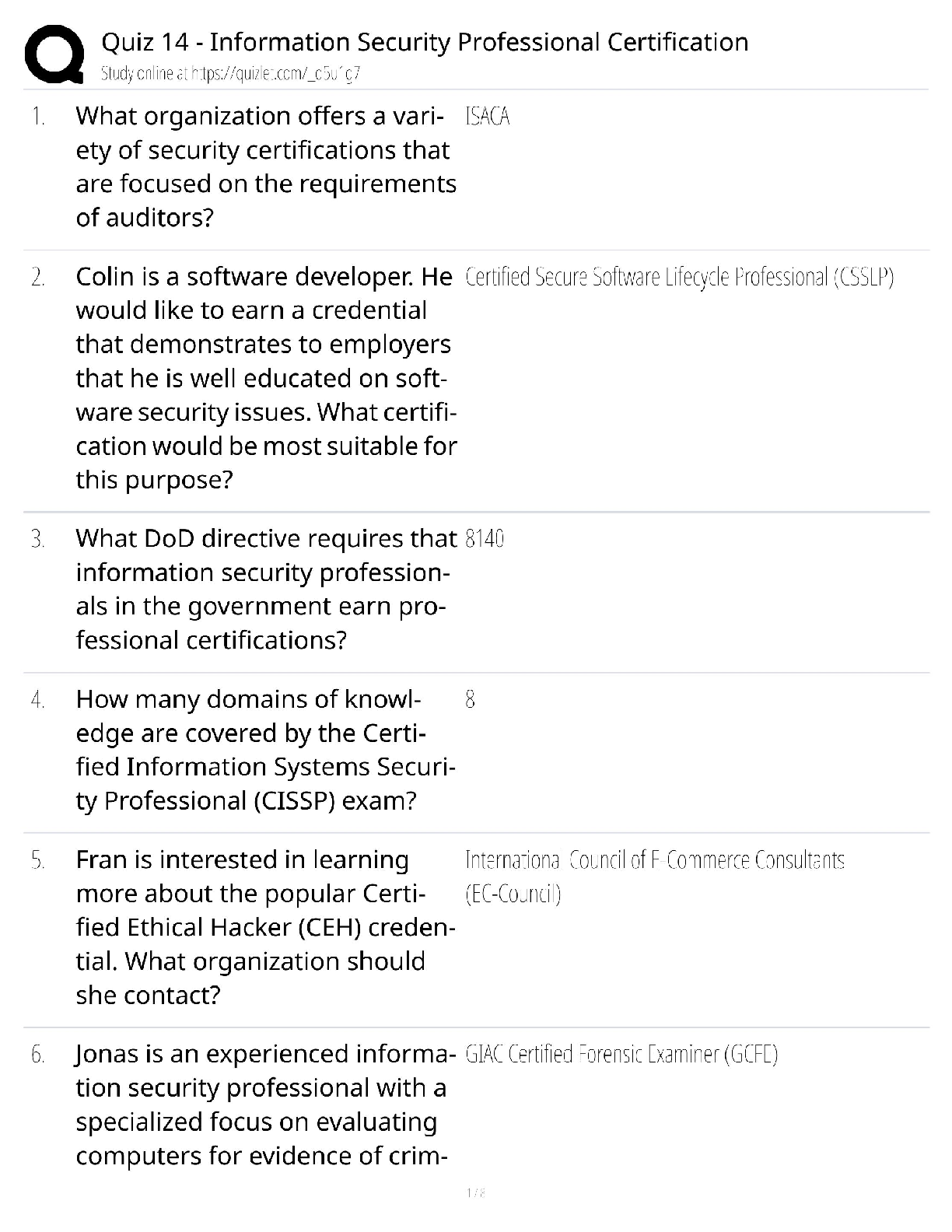Click question number 1 marker
Viewport: 952px width, 1232px height.
coord(38,117)
